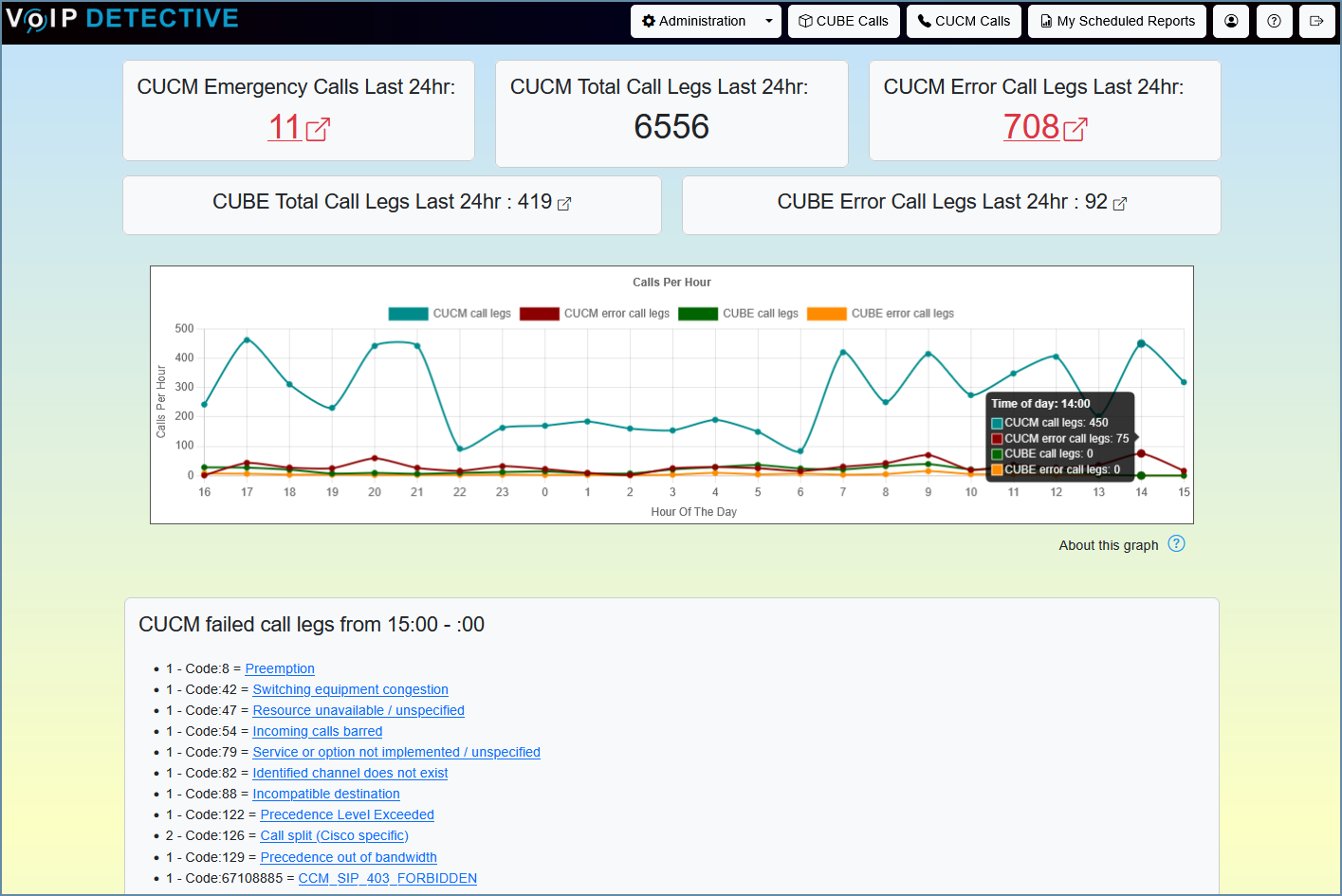
Task: Click the Calls Per Hour chart title
Action: (671, 283)
